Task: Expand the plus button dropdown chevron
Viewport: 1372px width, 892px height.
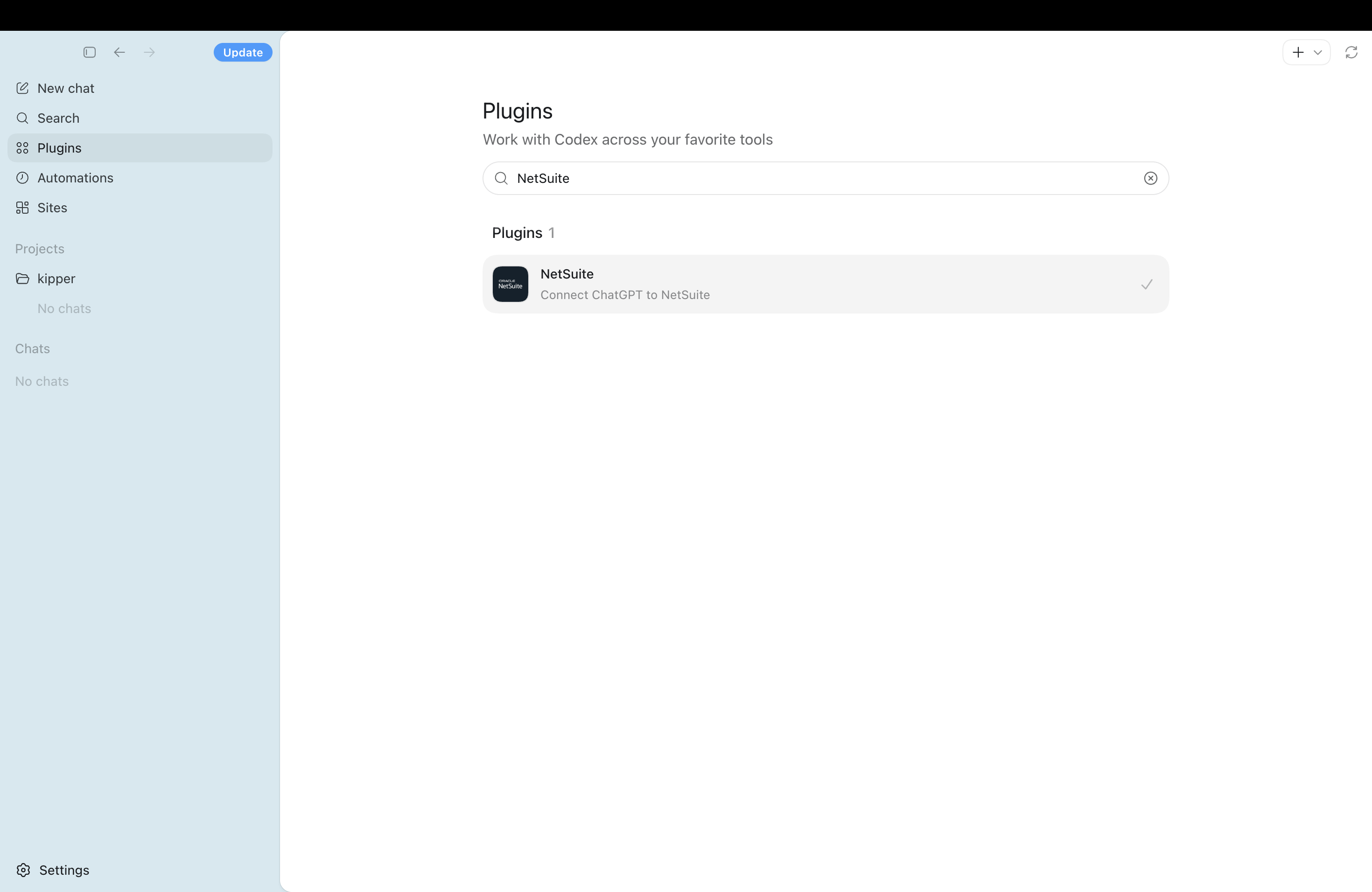Action: click(1317, 52)
